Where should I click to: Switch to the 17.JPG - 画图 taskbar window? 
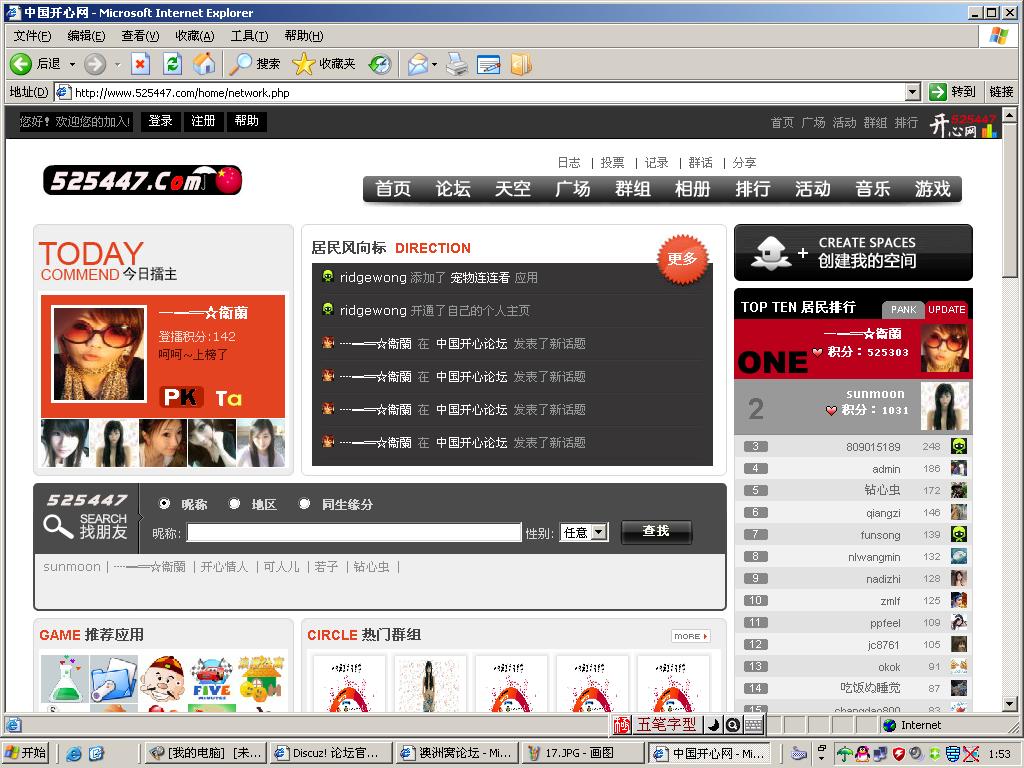(585, 753)
